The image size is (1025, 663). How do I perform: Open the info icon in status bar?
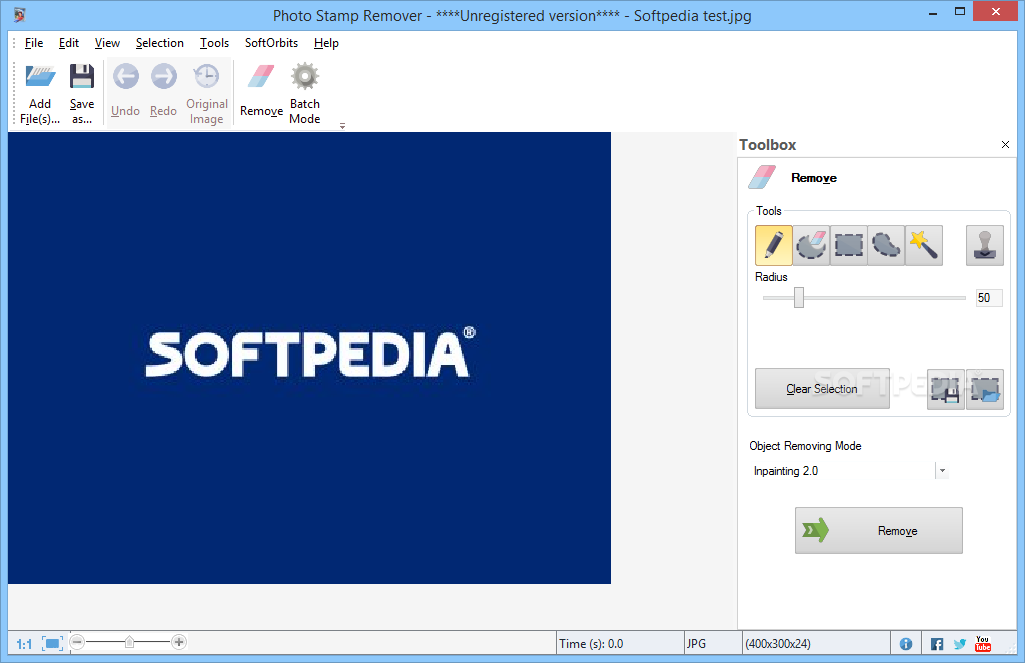click(x=906, y=643)
